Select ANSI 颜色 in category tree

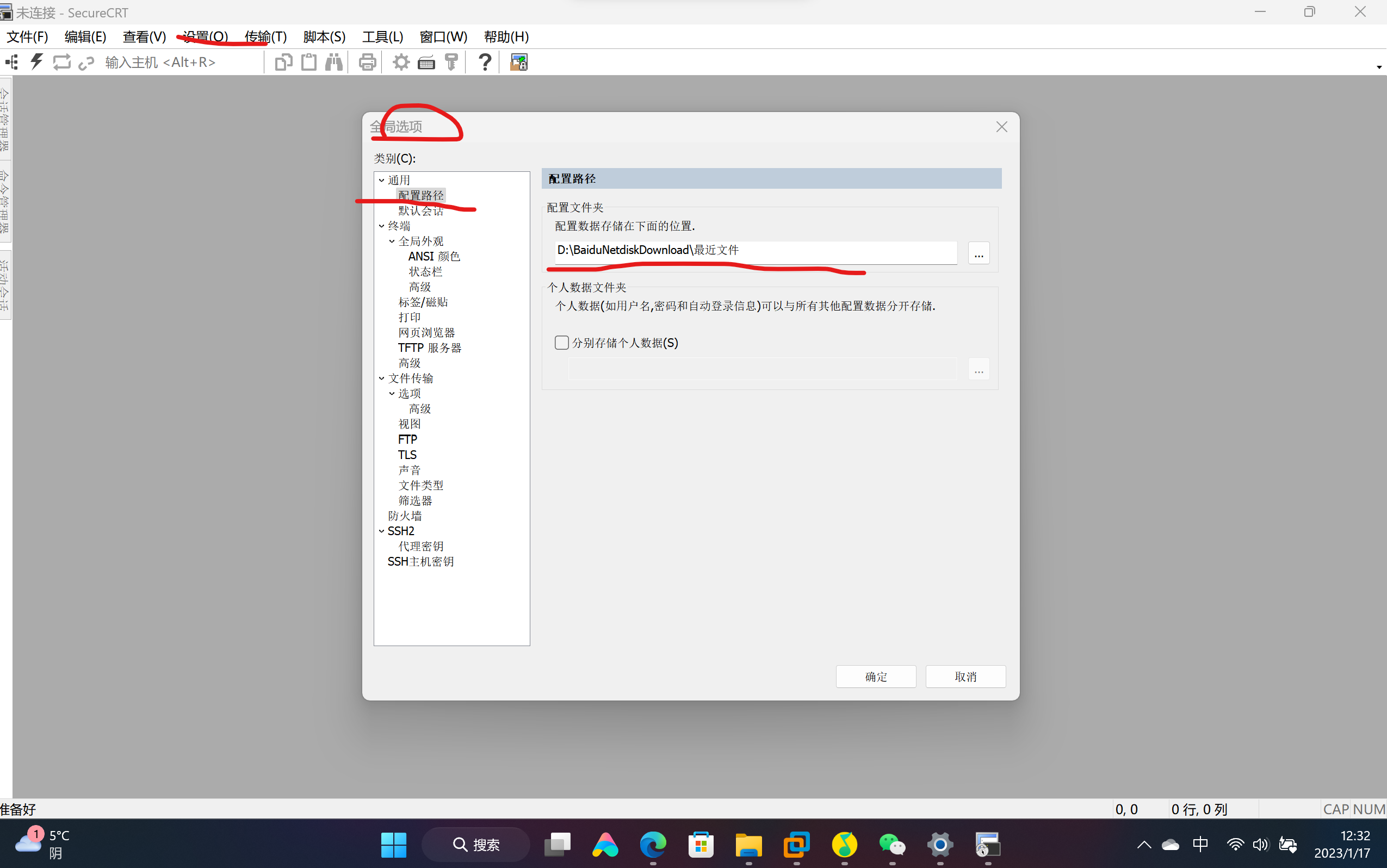434,257
